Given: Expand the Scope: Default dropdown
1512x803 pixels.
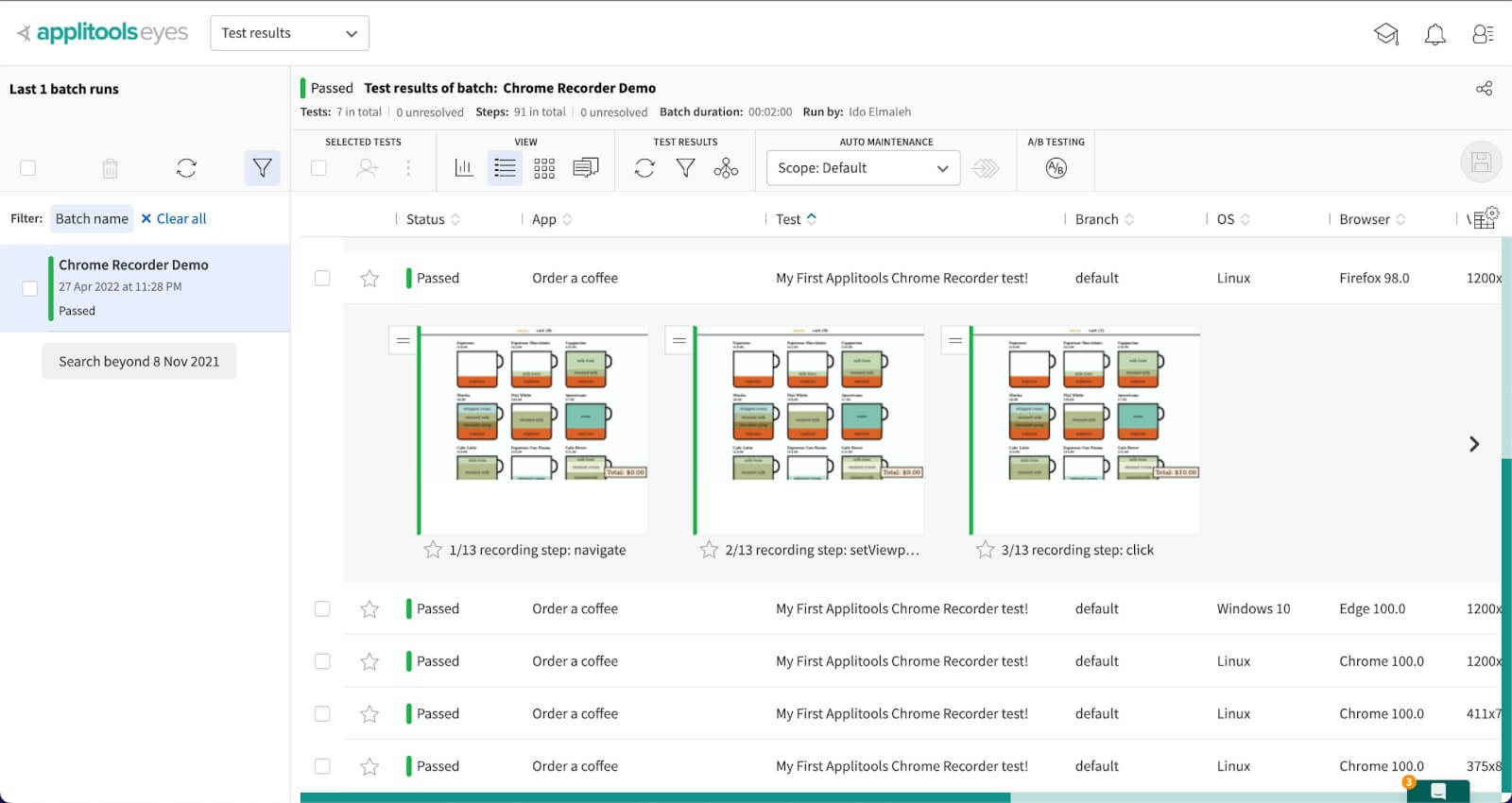Looking at the screenshot, I should 862,168.
